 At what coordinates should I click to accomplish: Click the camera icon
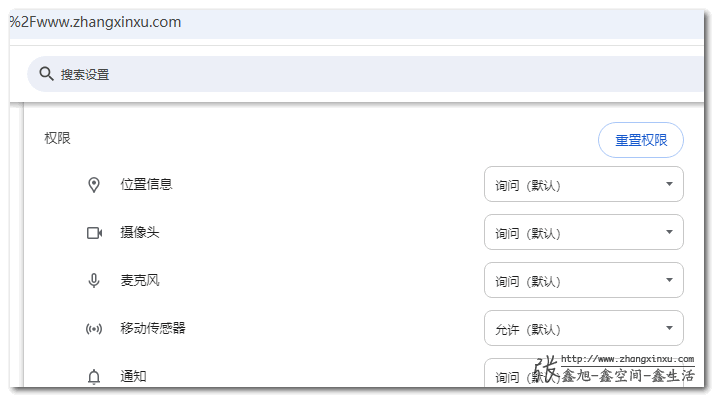click(x=94, y=233)
